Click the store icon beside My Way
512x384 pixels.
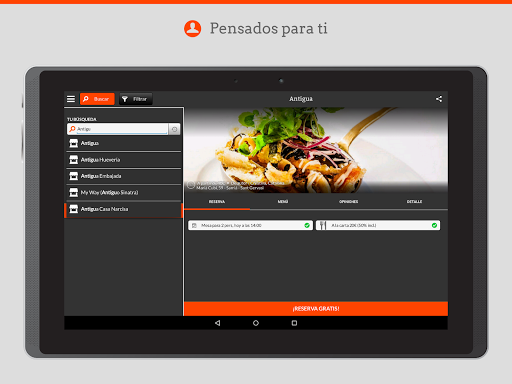tap(73, 192)
